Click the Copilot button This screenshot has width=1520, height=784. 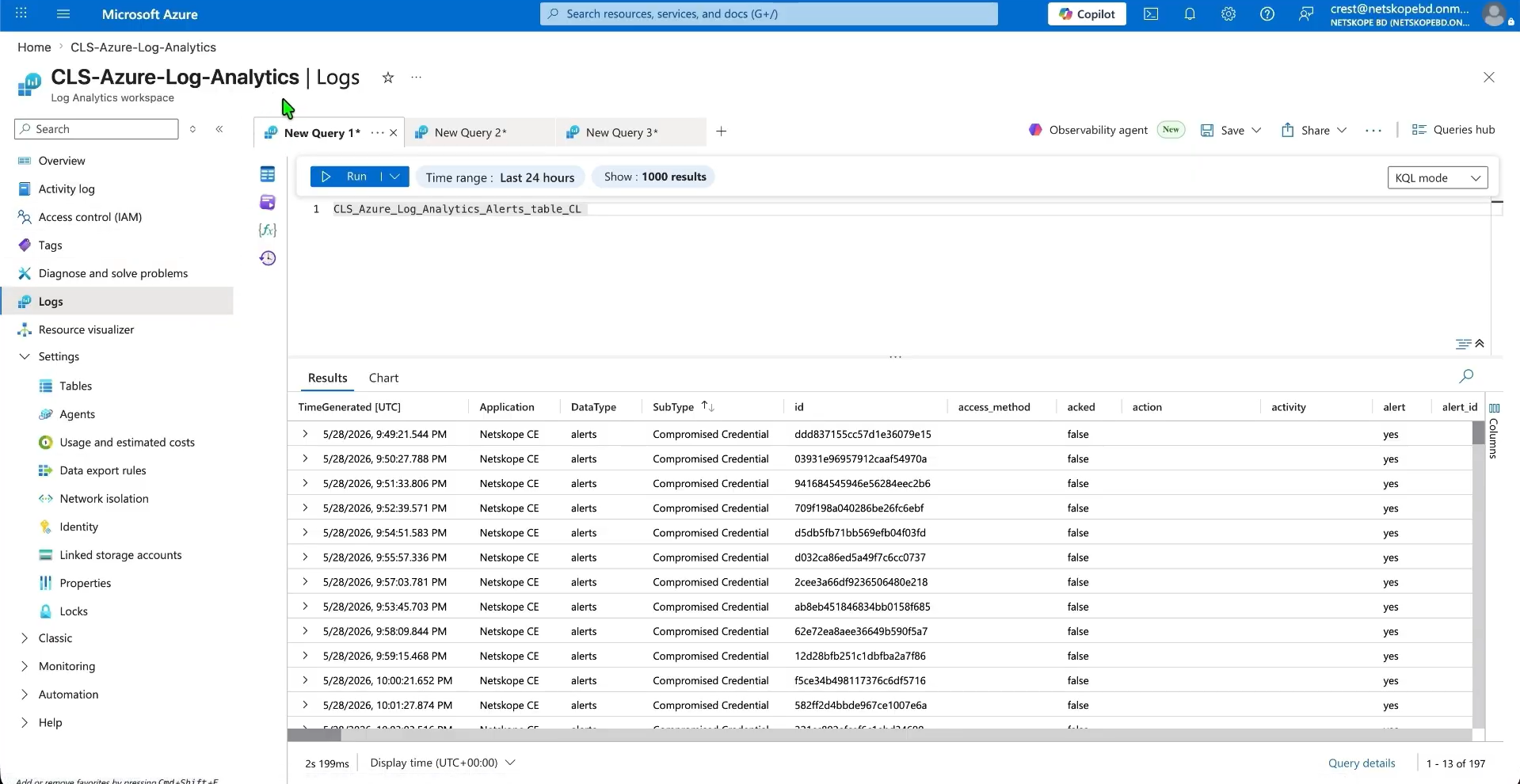1087,14
